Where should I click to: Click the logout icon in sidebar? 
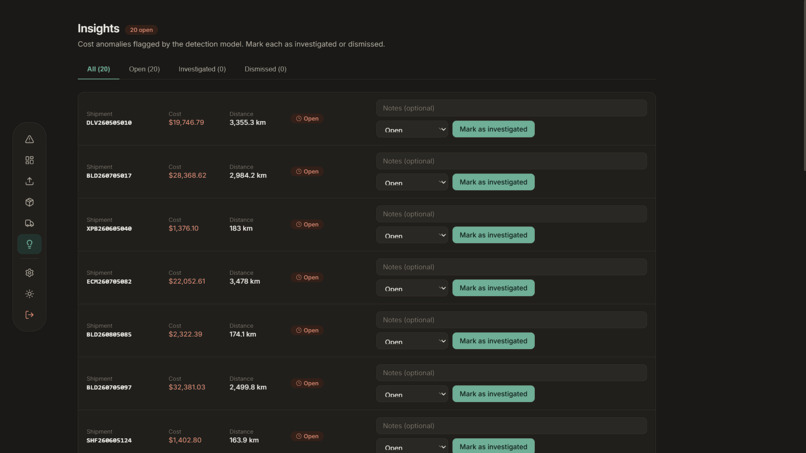(29, 315)
